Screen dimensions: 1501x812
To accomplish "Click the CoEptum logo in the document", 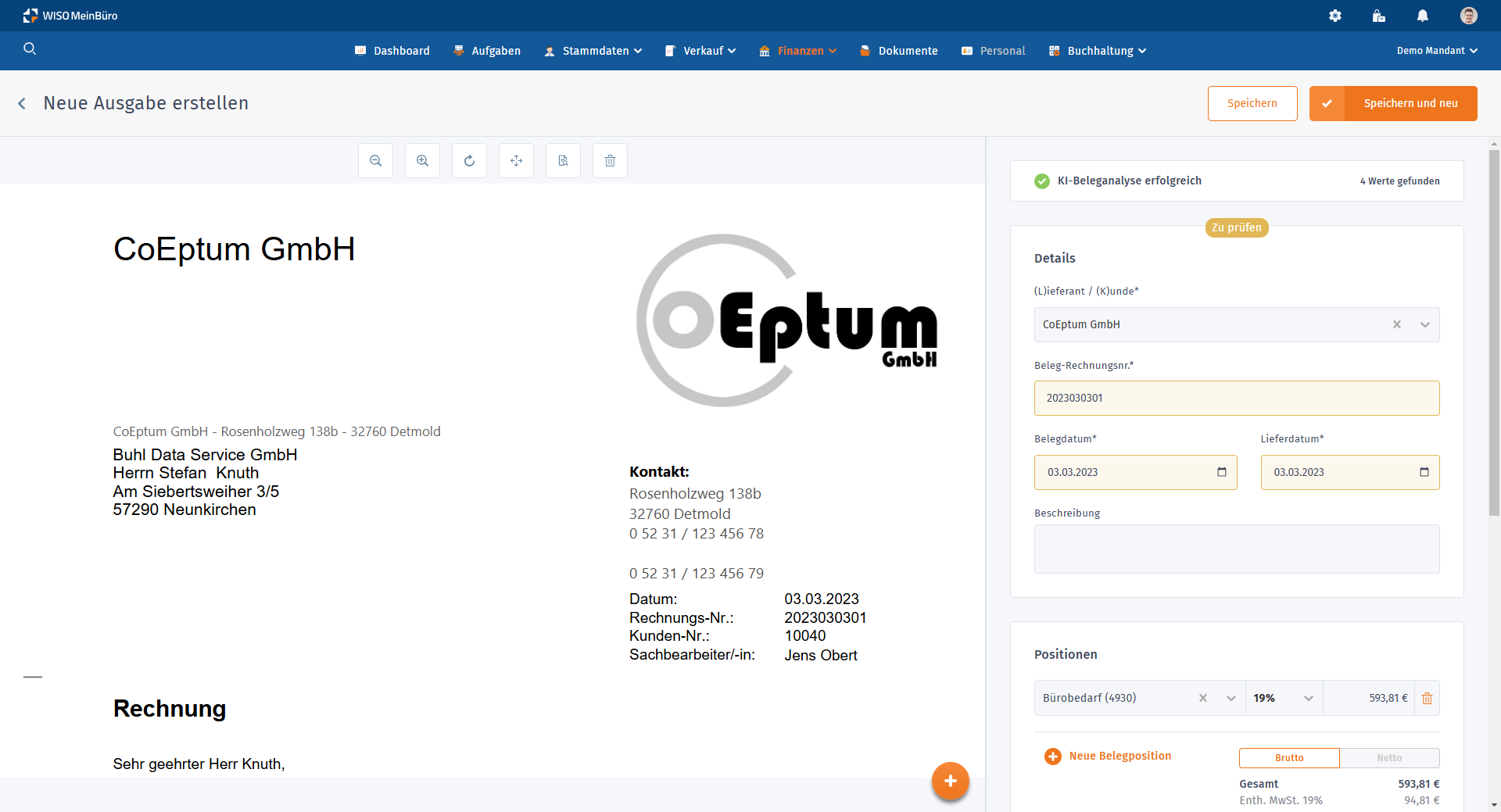I will coord(787,320).
